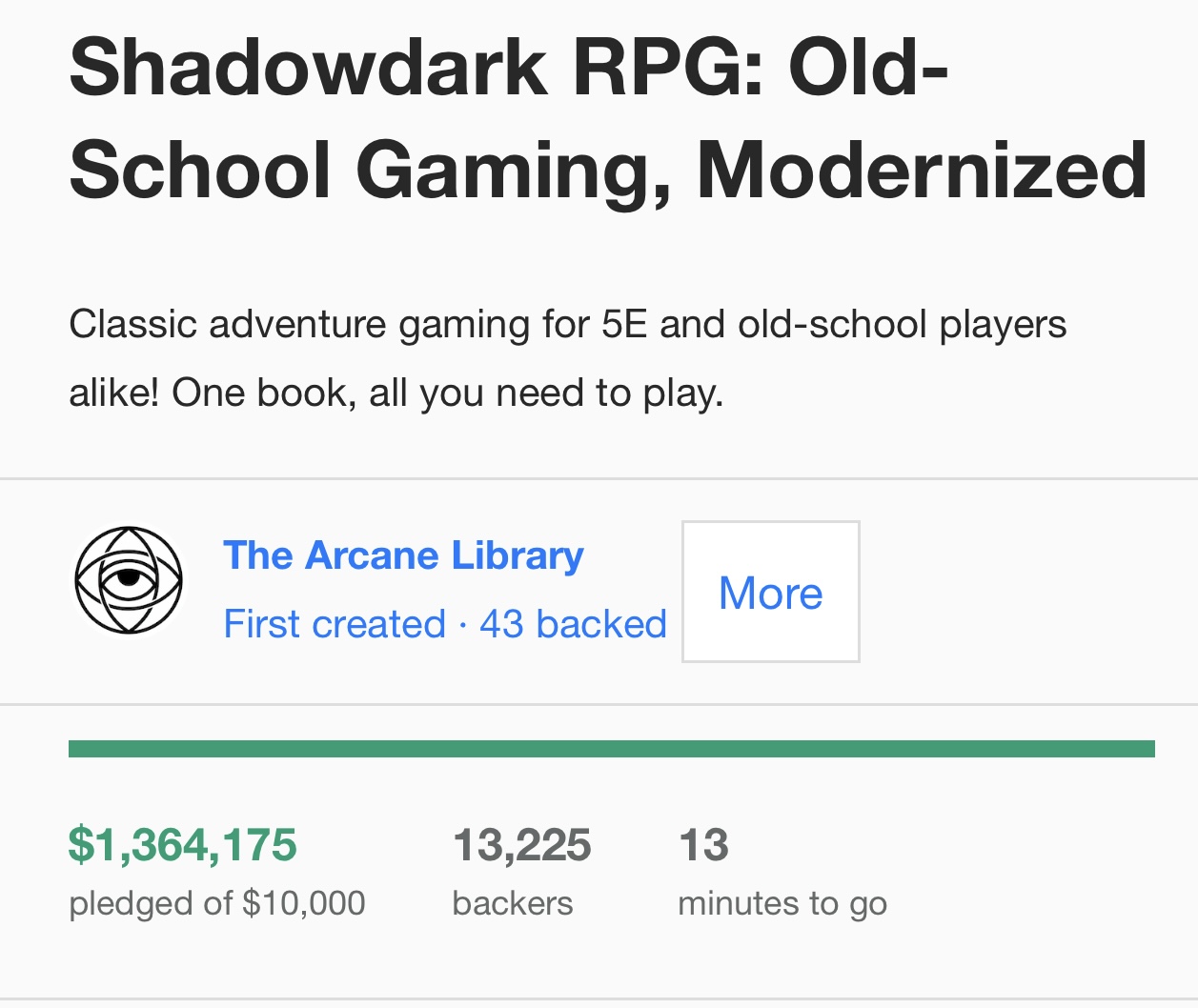The width and height of the screenshot is (1198, 1008).
Task: Click the "minutes to go" label
Action: pos(782,903)
